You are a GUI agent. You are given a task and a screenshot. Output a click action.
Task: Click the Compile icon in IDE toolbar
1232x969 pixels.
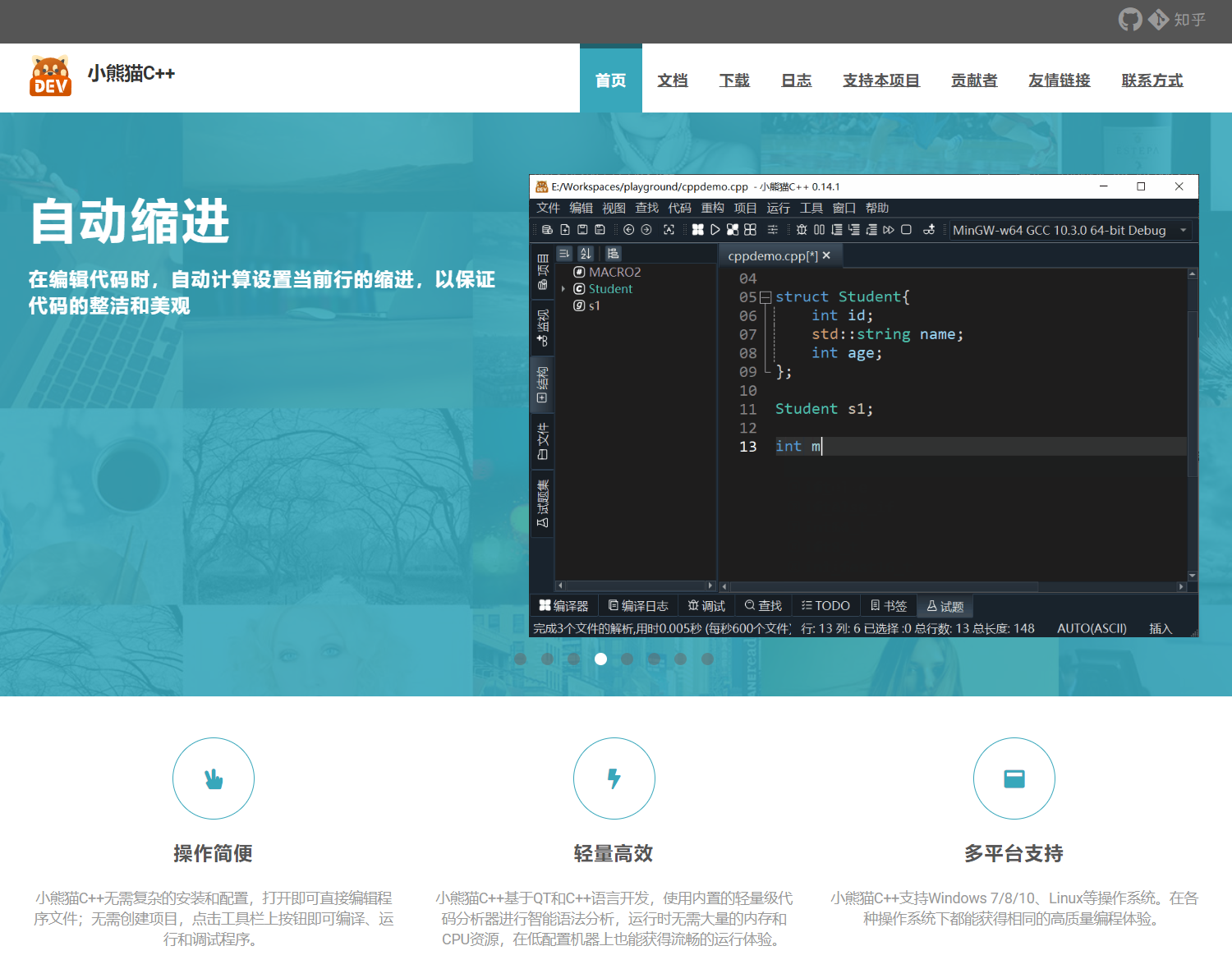click(698, 230)
